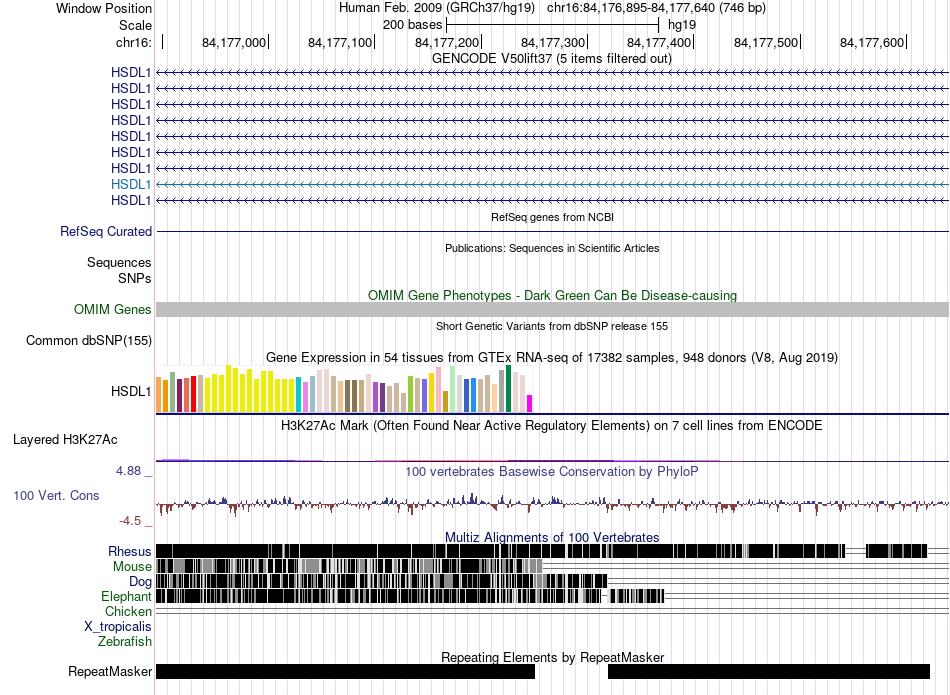Open the GENCODE V50lift37 track title

(552, 59)
